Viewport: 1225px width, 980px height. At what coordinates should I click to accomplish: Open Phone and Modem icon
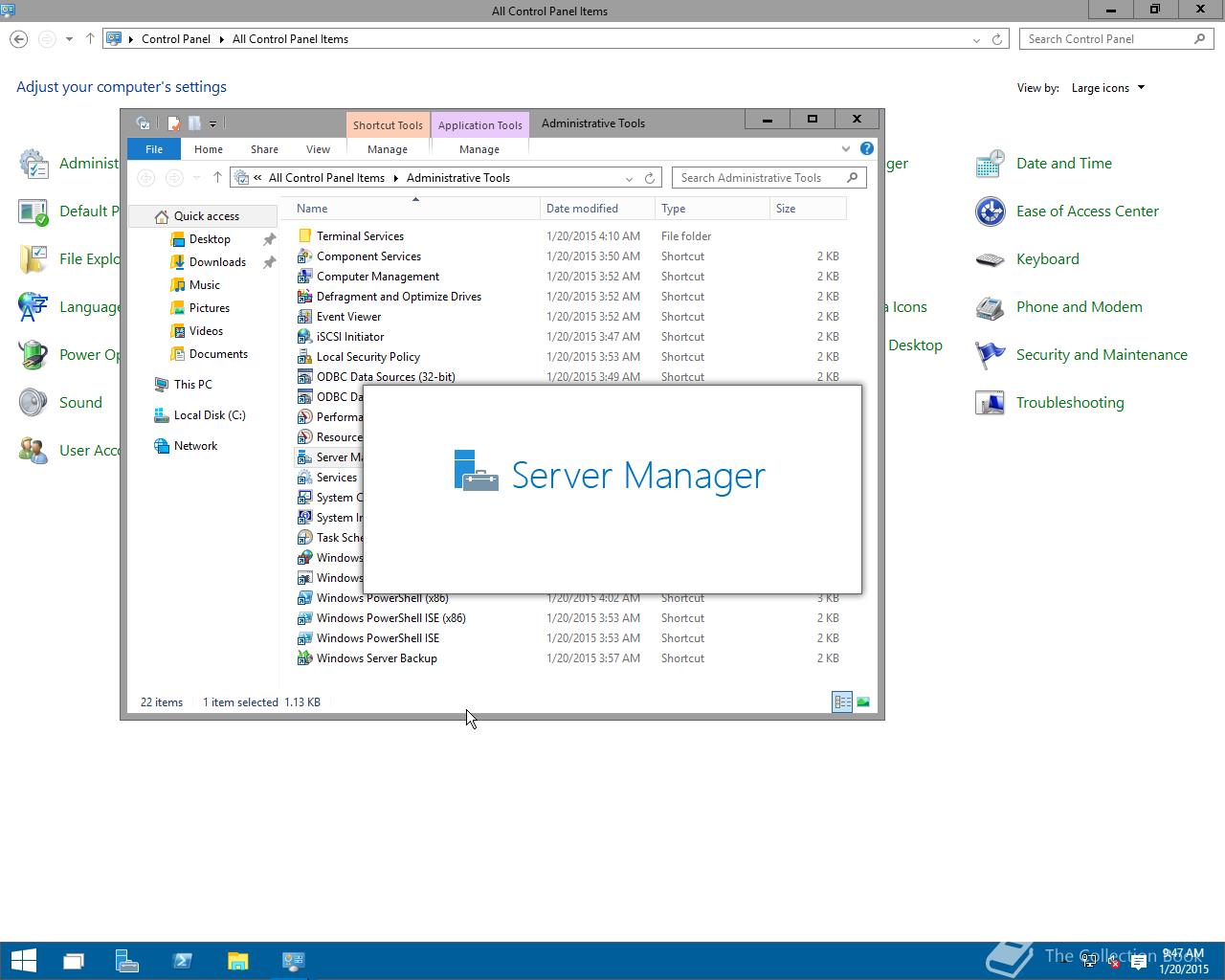click(x=990, y=307)
